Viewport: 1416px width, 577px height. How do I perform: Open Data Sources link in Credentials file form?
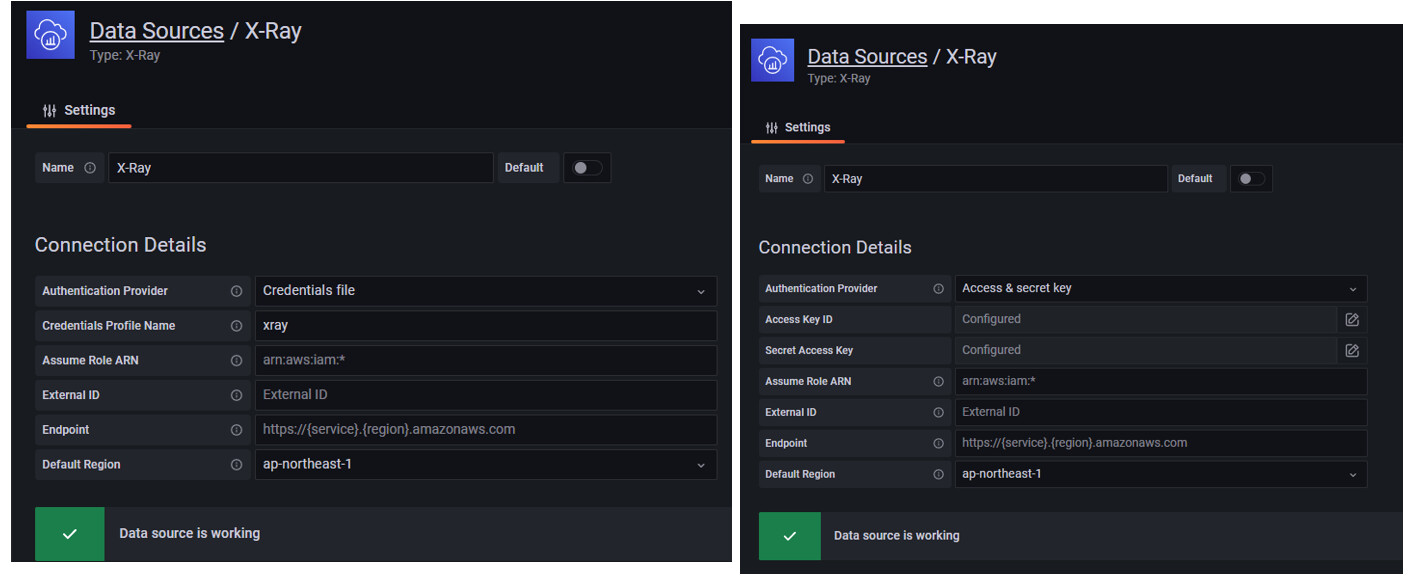pyautogui.click(x=157, y=31)
